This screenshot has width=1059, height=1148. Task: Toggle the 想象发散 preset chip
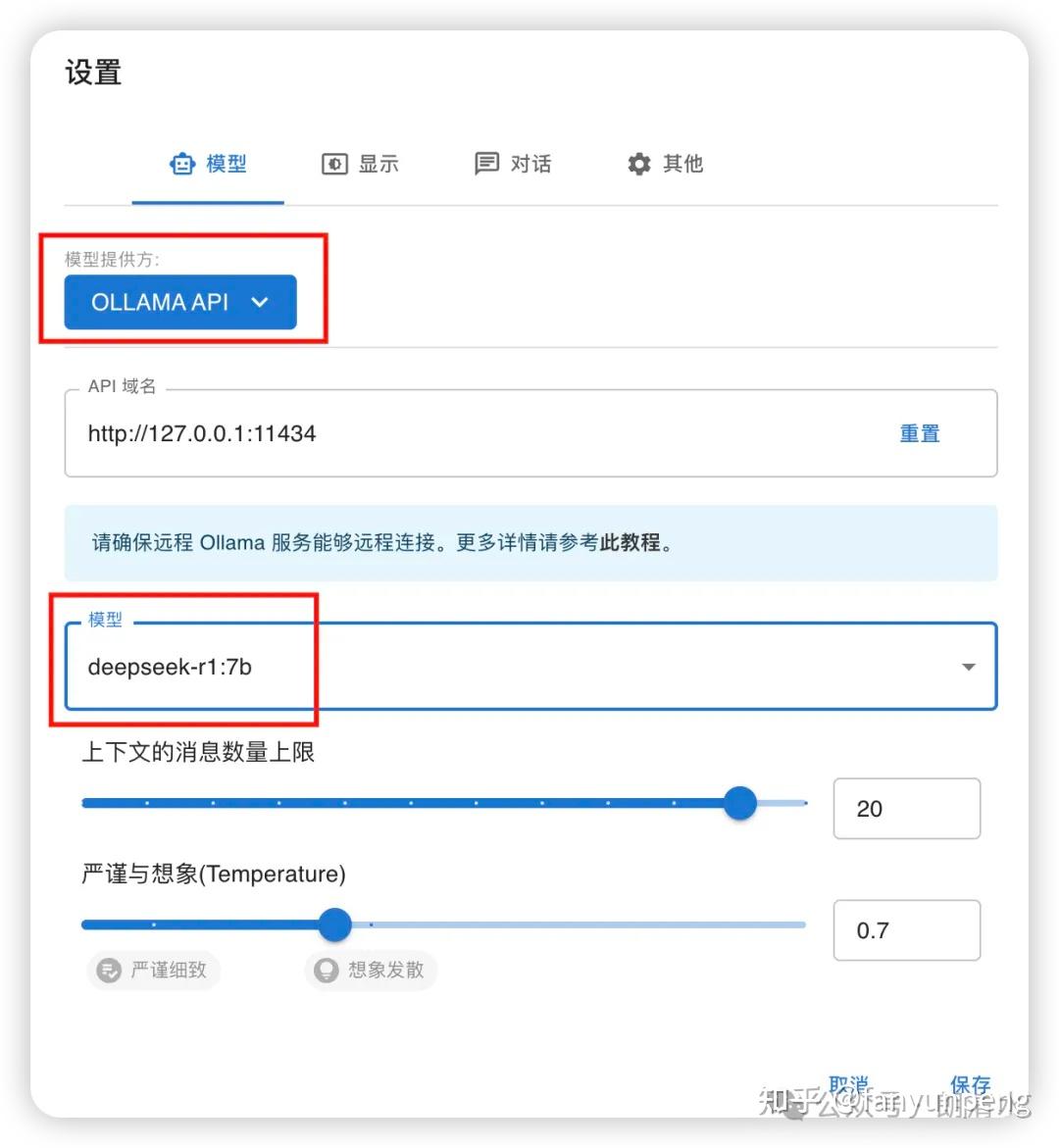coord(370,971)
